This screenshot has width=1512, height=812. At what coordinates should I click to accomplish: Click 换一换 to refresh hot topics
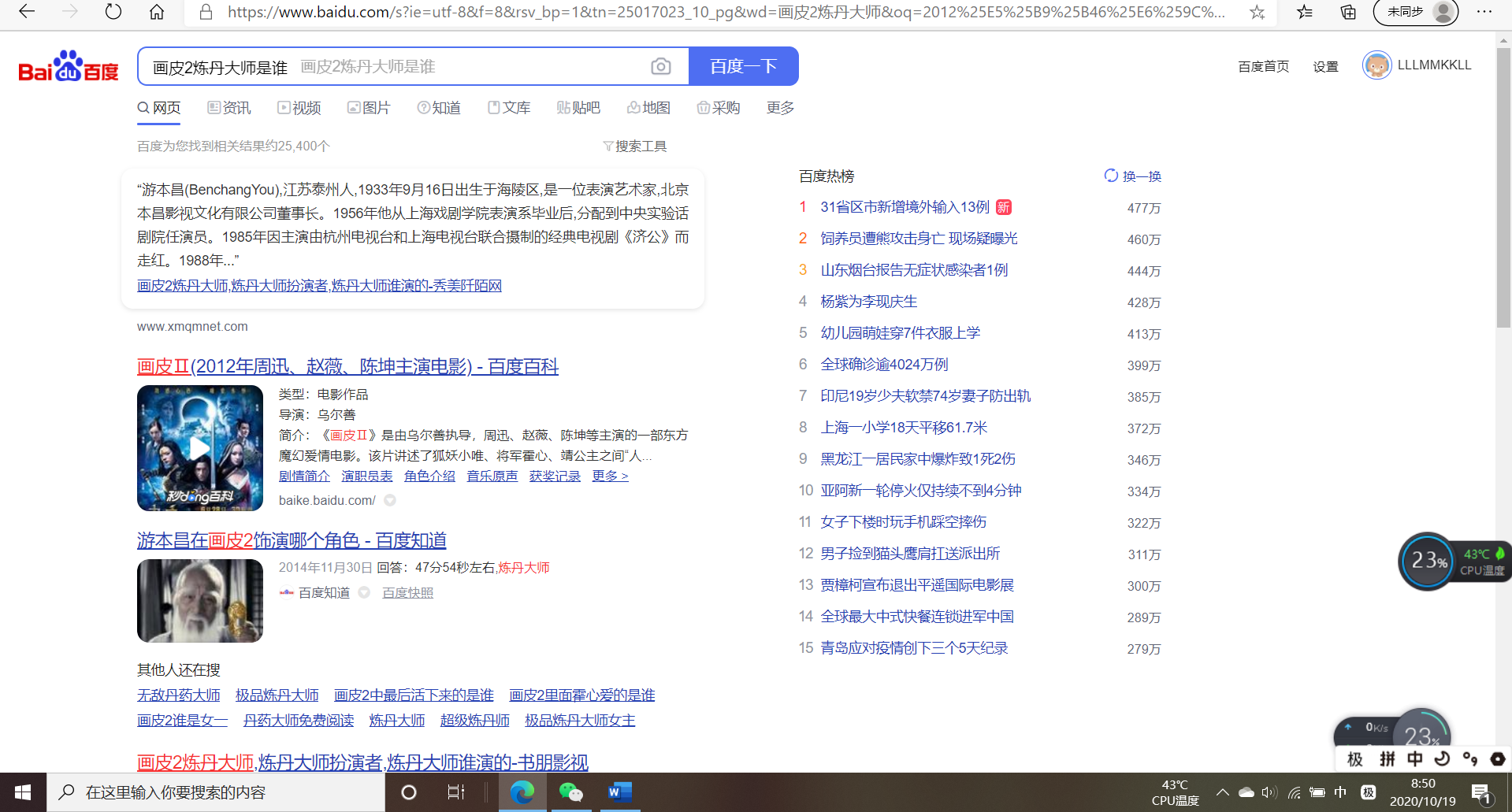pos(1133,176)
